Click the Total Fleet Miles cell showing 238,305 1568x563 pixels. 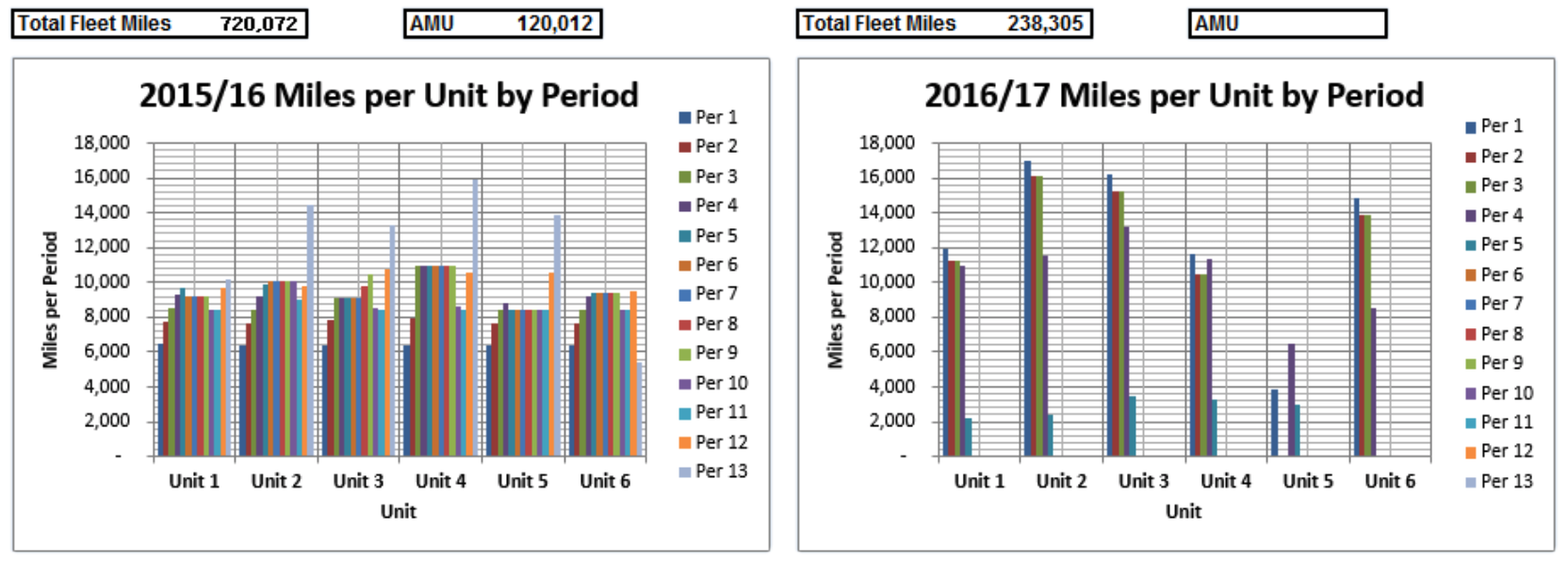point(943,24)
